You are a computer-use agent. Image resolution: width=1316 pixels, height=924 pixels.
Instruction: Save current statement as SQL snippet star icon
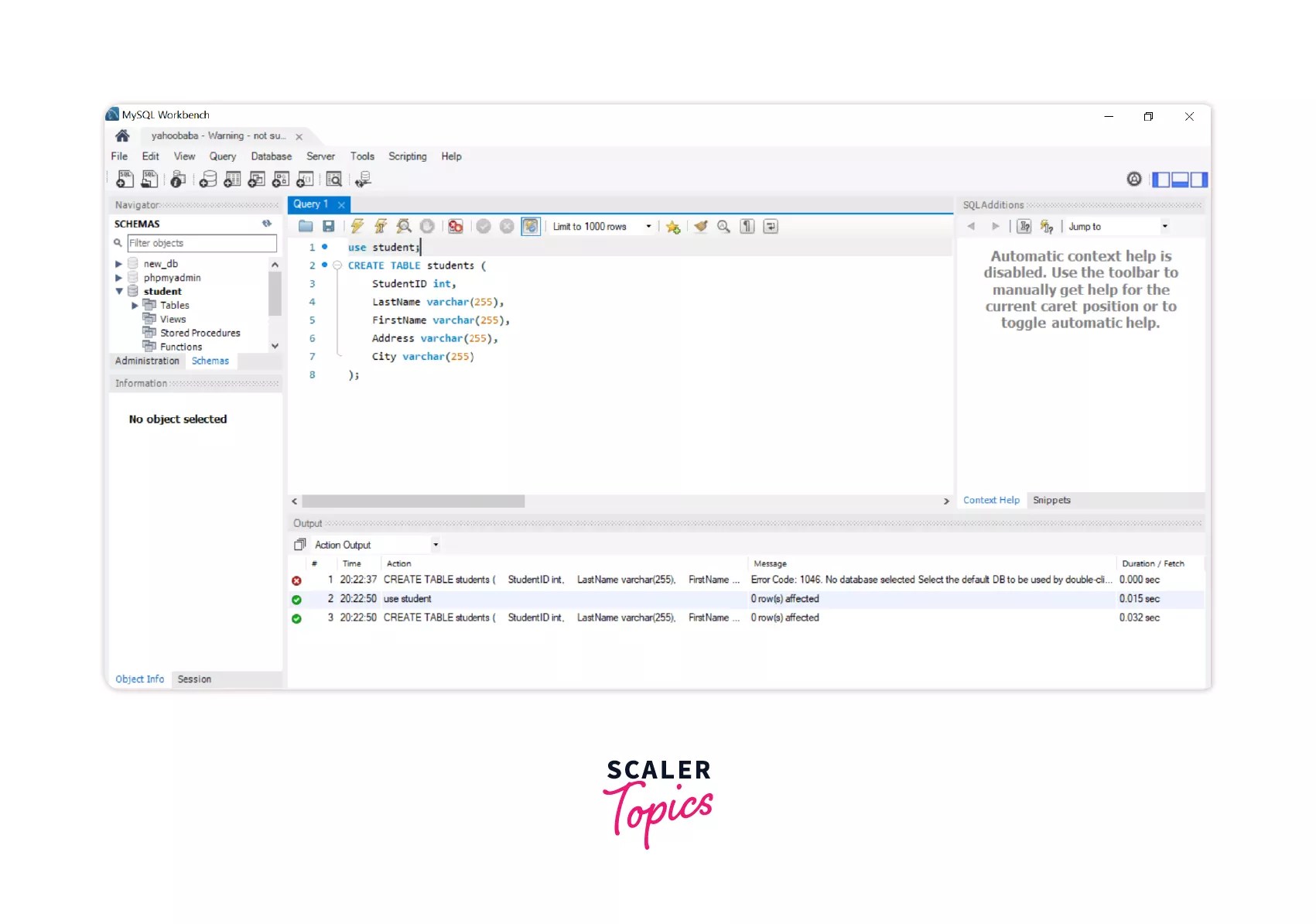pyautogui.click(x=672, y=226)
